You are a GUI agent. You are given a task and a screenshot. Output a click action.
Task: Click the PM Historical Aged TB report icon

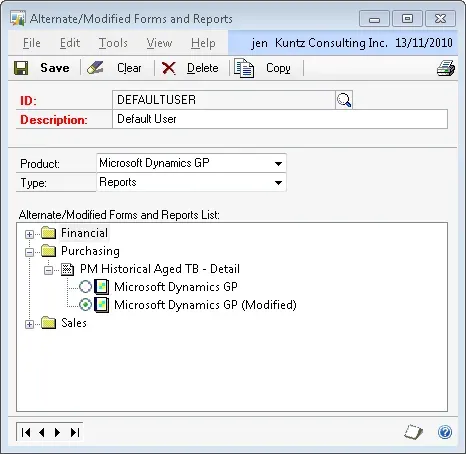(x=68, y=269)
